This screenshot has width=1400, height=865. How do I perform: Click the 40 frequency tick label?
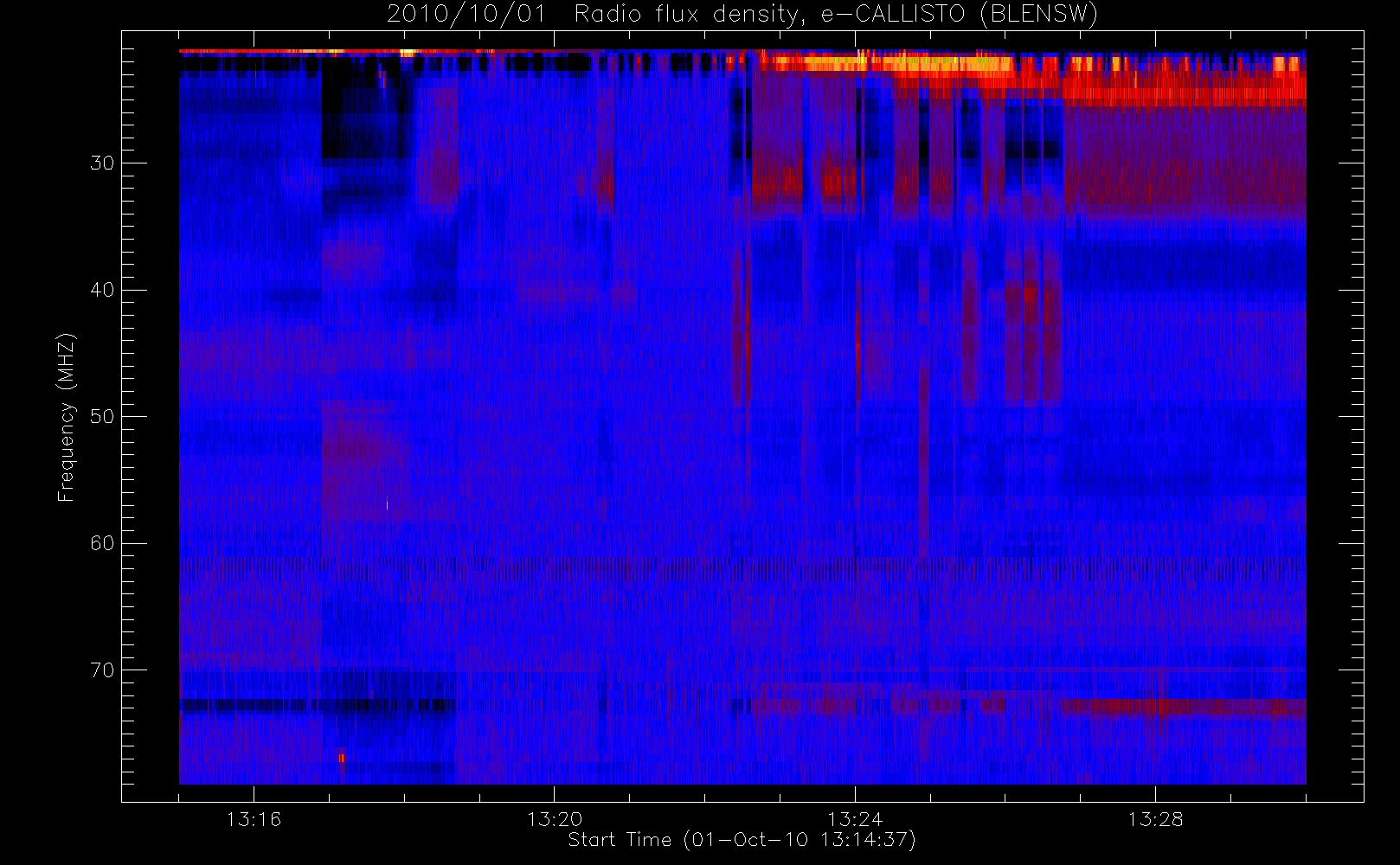(102, 290)
